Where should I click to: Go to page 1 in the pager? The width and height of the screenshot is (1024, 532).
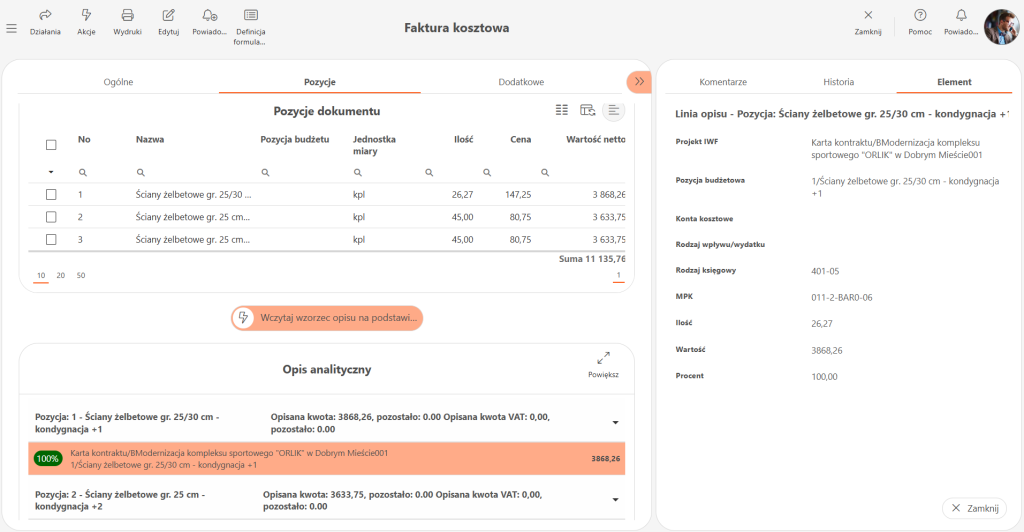[618, 275]
